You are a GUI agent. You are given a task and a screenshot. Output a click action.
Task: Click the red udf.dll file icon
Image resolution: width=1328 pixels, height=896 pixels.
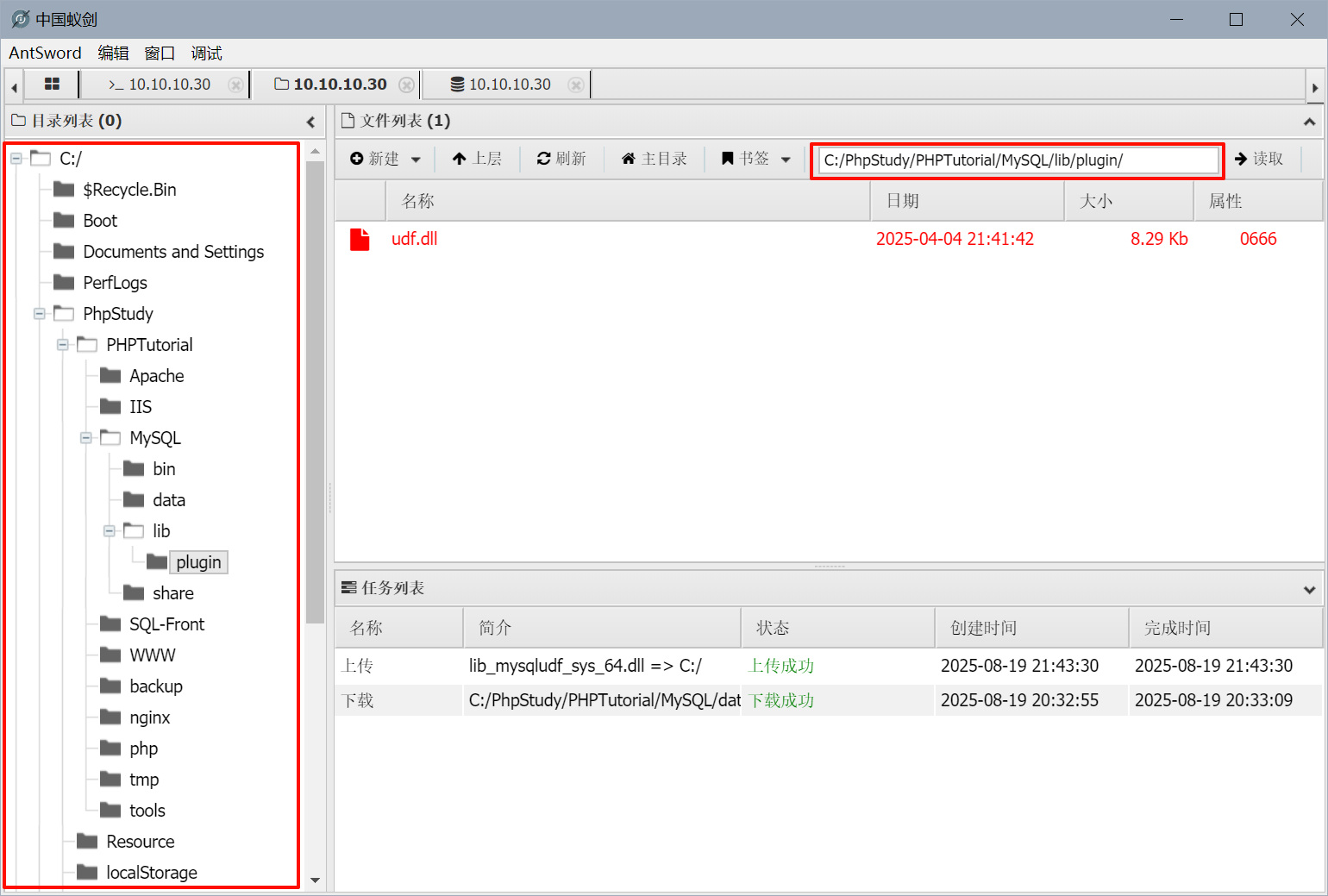click(x=360, y=239)
